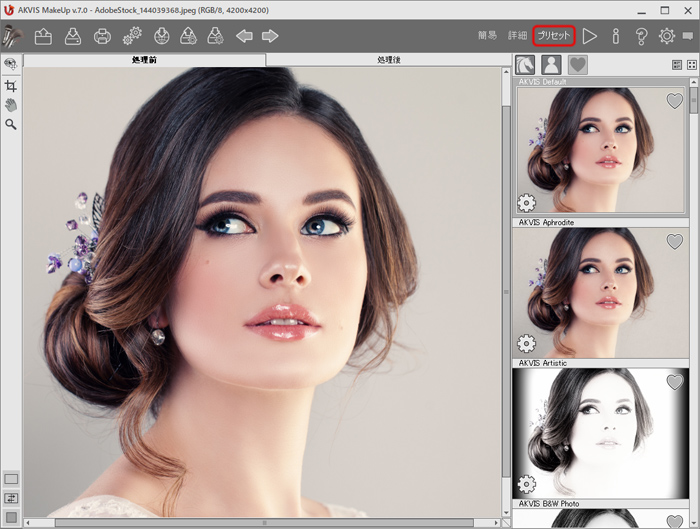700x529 pixels.
Task: Favorite the AKVIS B&W Photo preset heart
Action: 675,521
